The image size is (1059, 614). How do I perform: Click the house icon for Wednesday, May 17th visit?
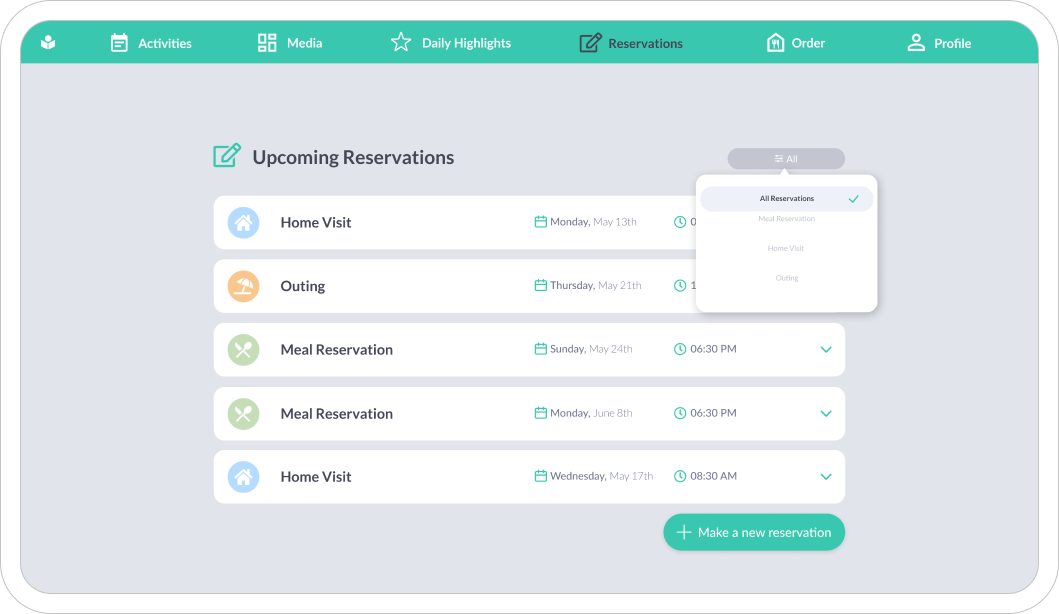coord(243,477)
